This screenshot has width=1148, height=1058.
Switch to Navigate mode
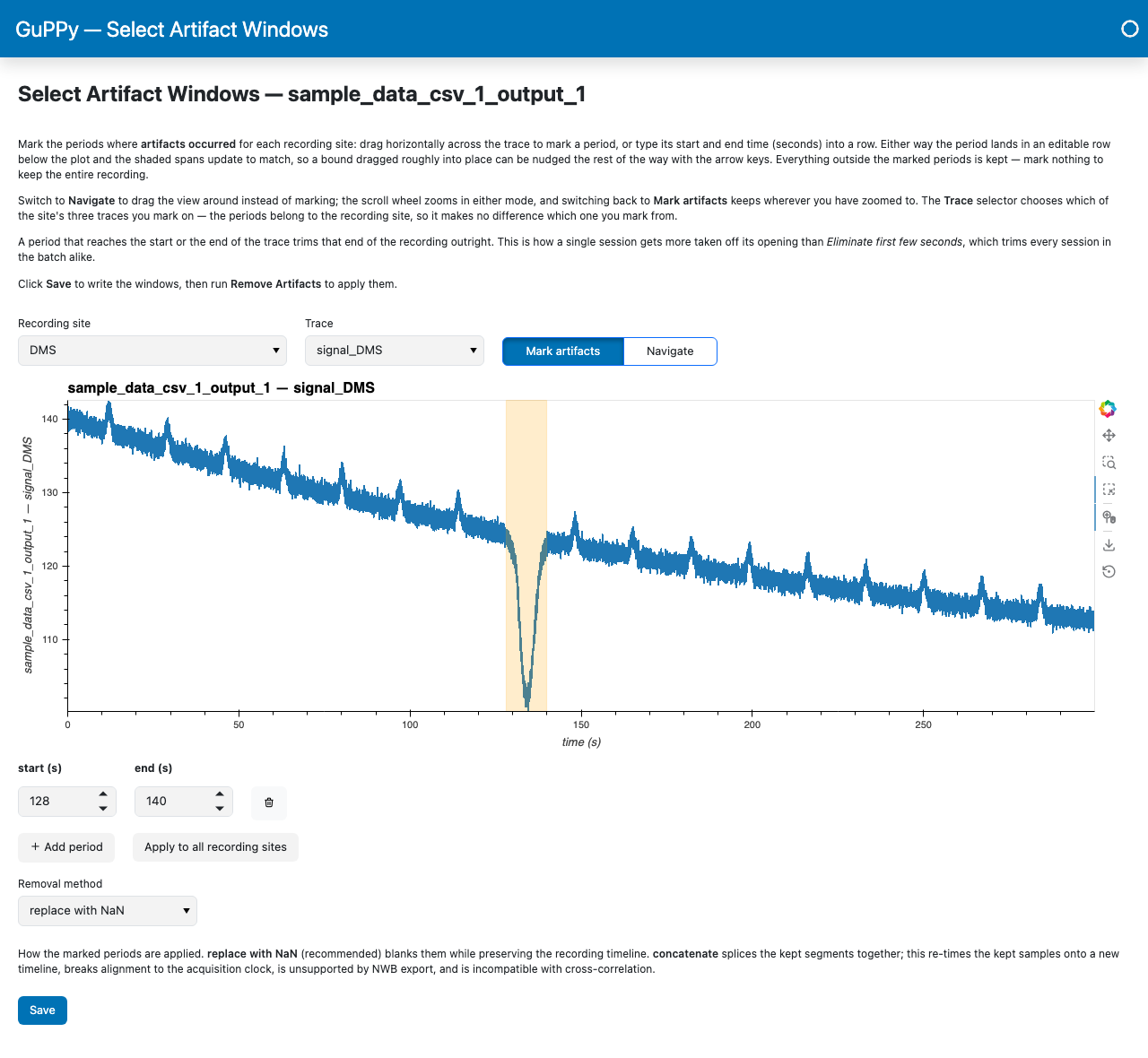[670, 351]
